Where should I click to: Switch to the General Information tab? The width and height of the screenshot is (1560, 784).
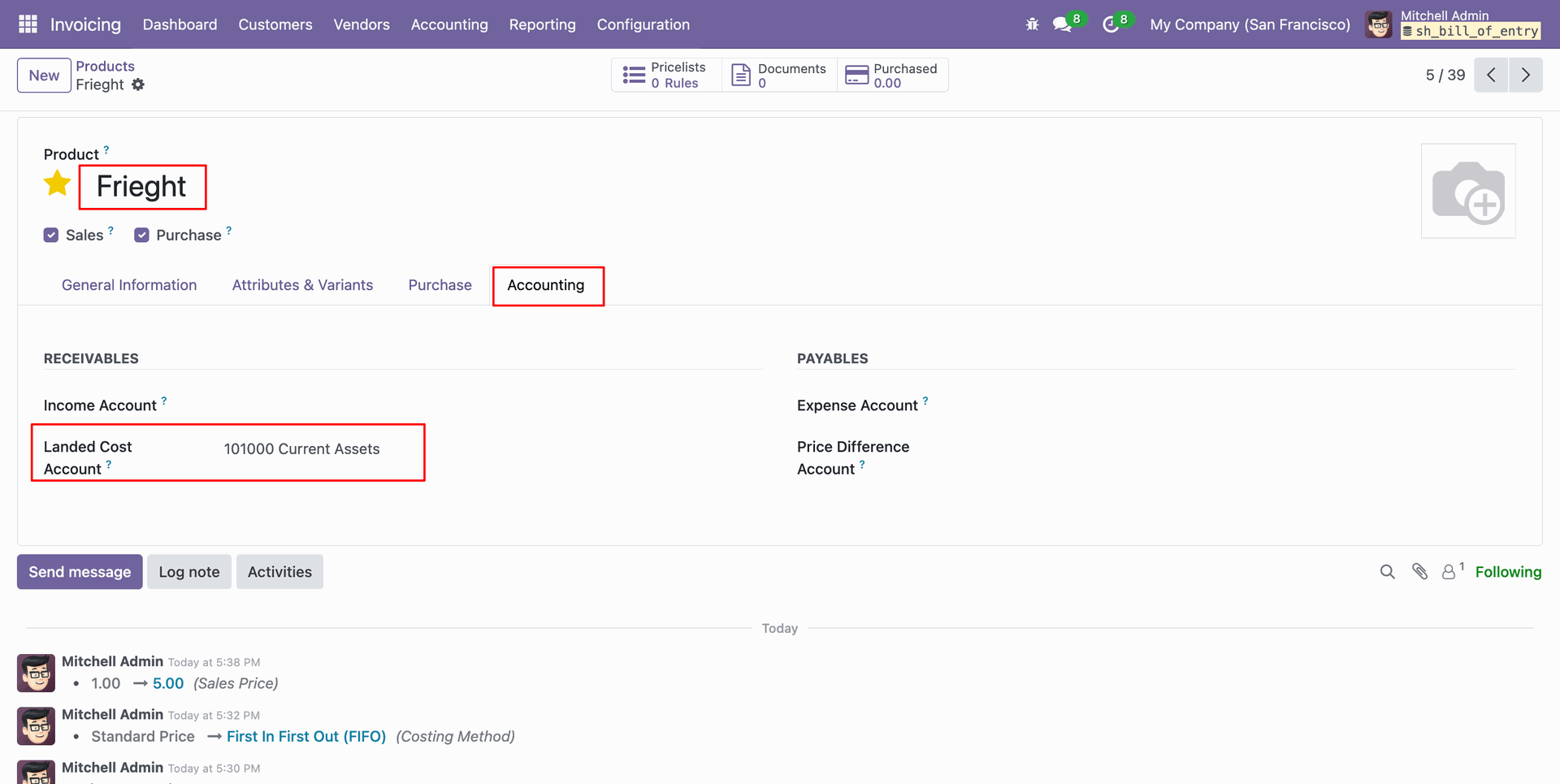coord(129,285)
